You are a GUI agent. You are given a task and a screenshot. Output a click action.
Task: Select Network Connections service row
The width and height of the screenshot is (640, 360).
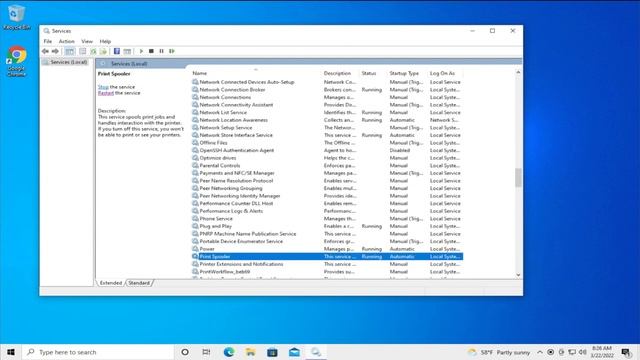[327, 97]
